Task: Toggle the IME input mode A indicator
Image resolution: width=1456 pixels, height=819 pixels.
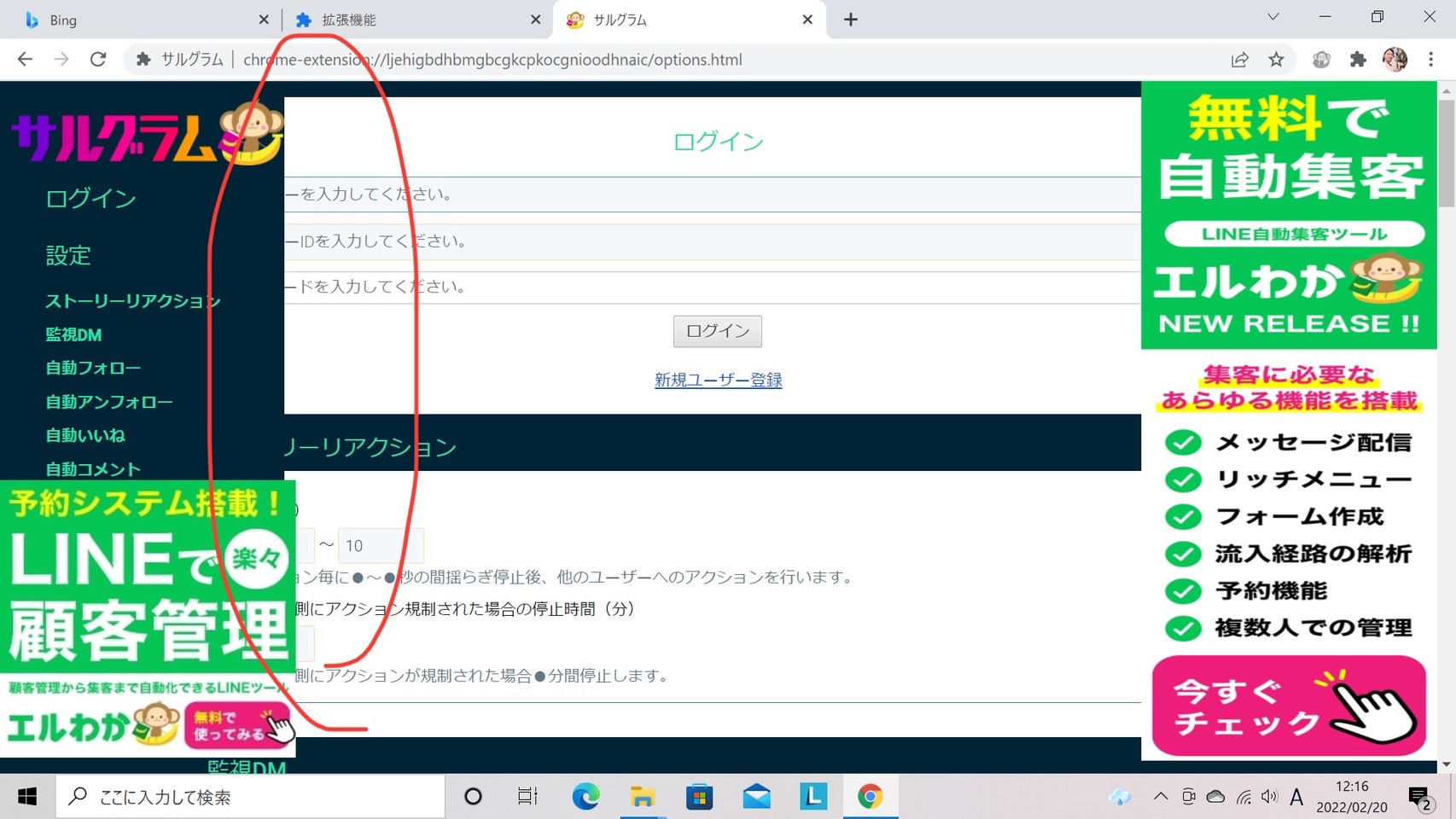Action: click(x=1296, y=797)
